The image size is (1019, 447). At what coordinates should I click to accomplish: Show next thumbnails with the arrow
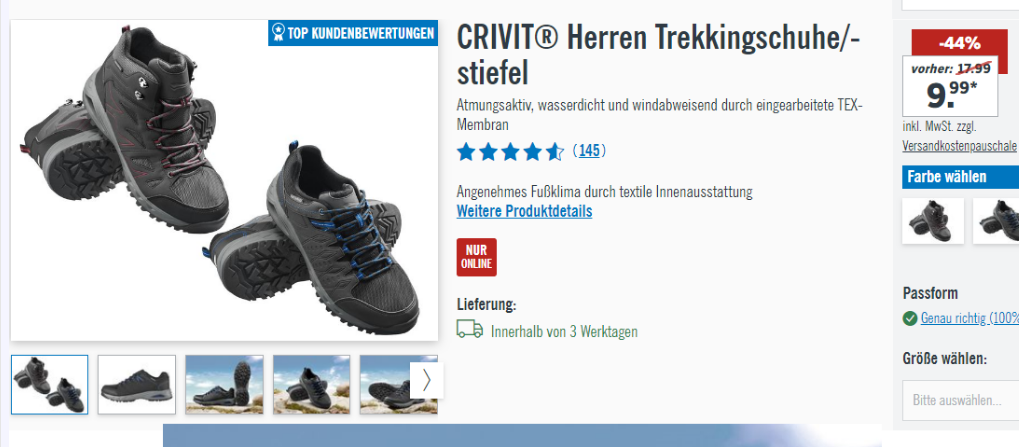click(x=427, y=380)
